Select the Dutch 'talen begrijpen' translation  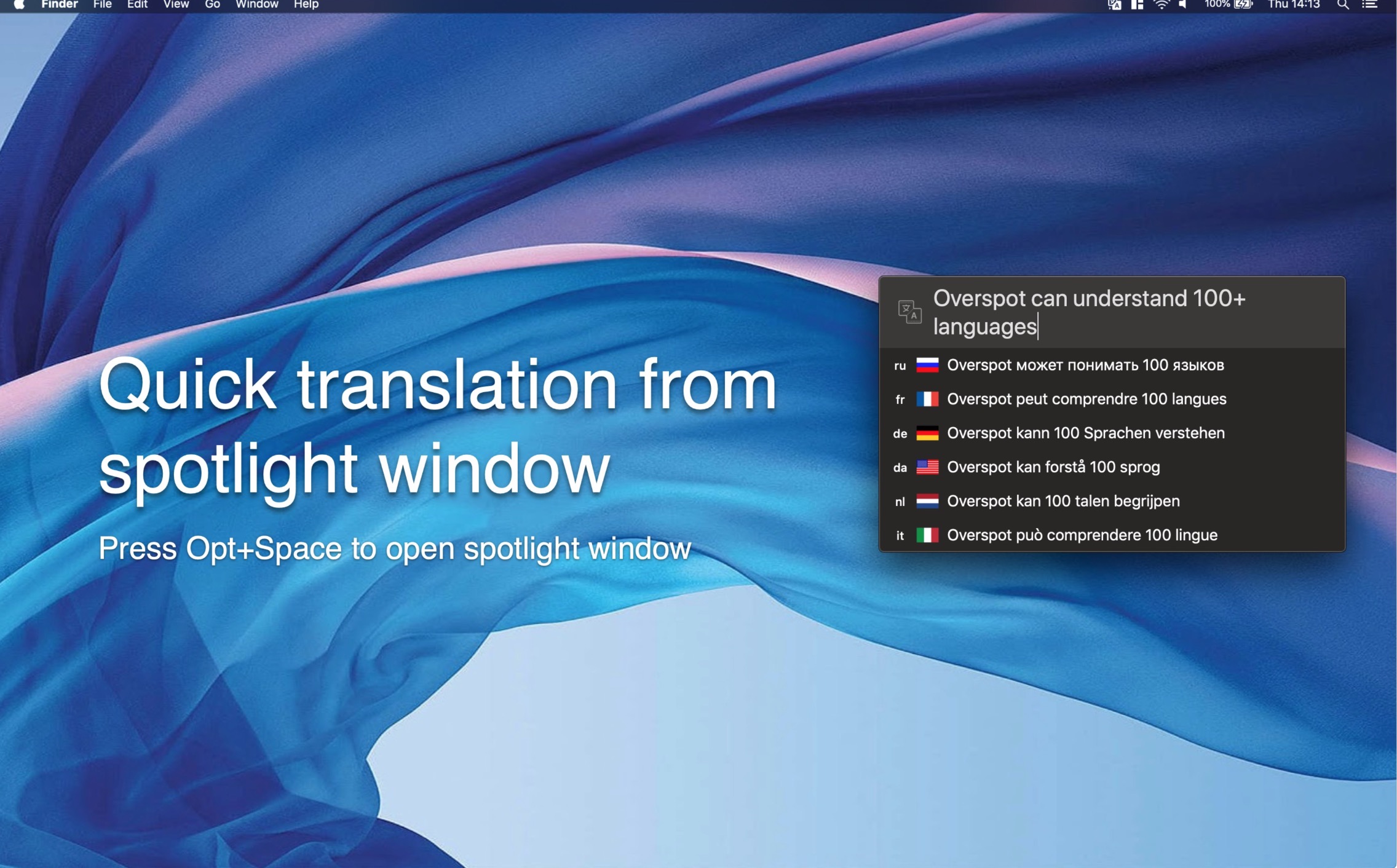pos(1063,501)
